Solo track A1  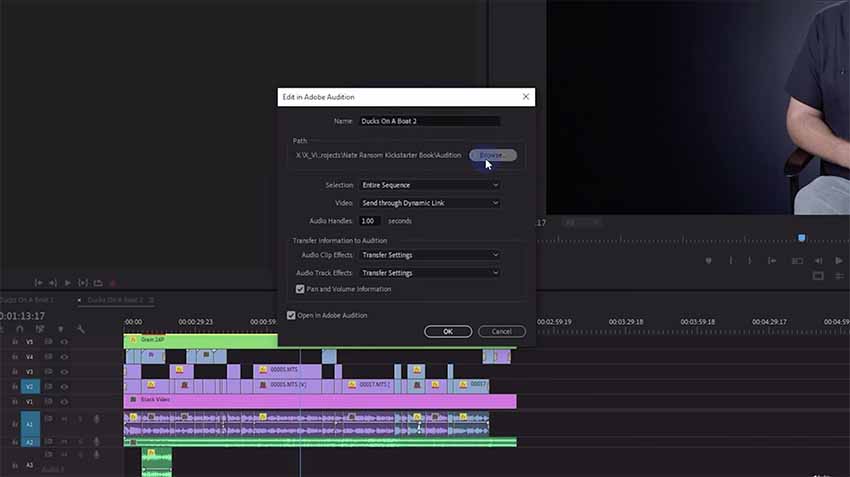(x=80, y=418)
